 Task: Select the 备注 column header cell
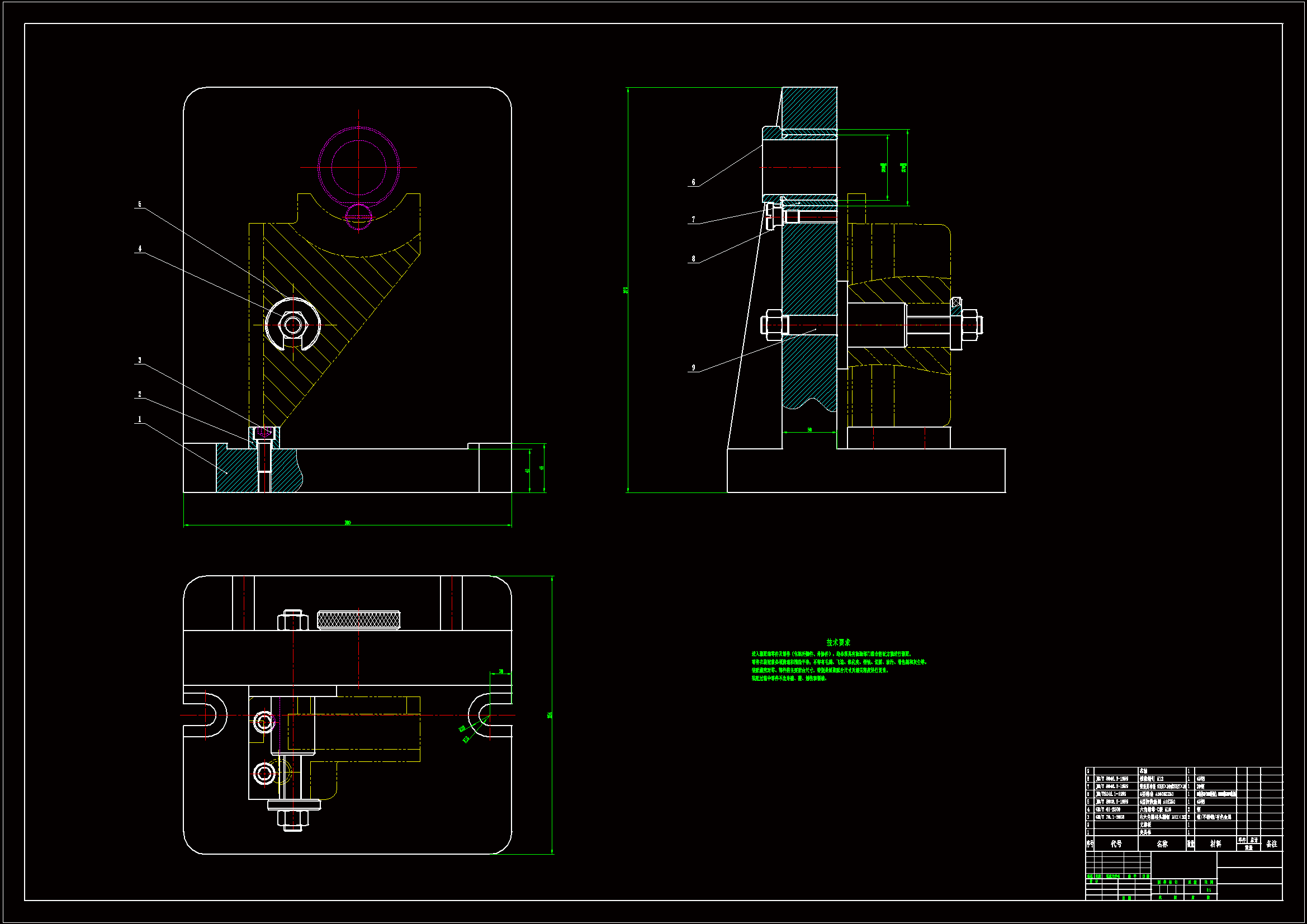click(1272, 844)
